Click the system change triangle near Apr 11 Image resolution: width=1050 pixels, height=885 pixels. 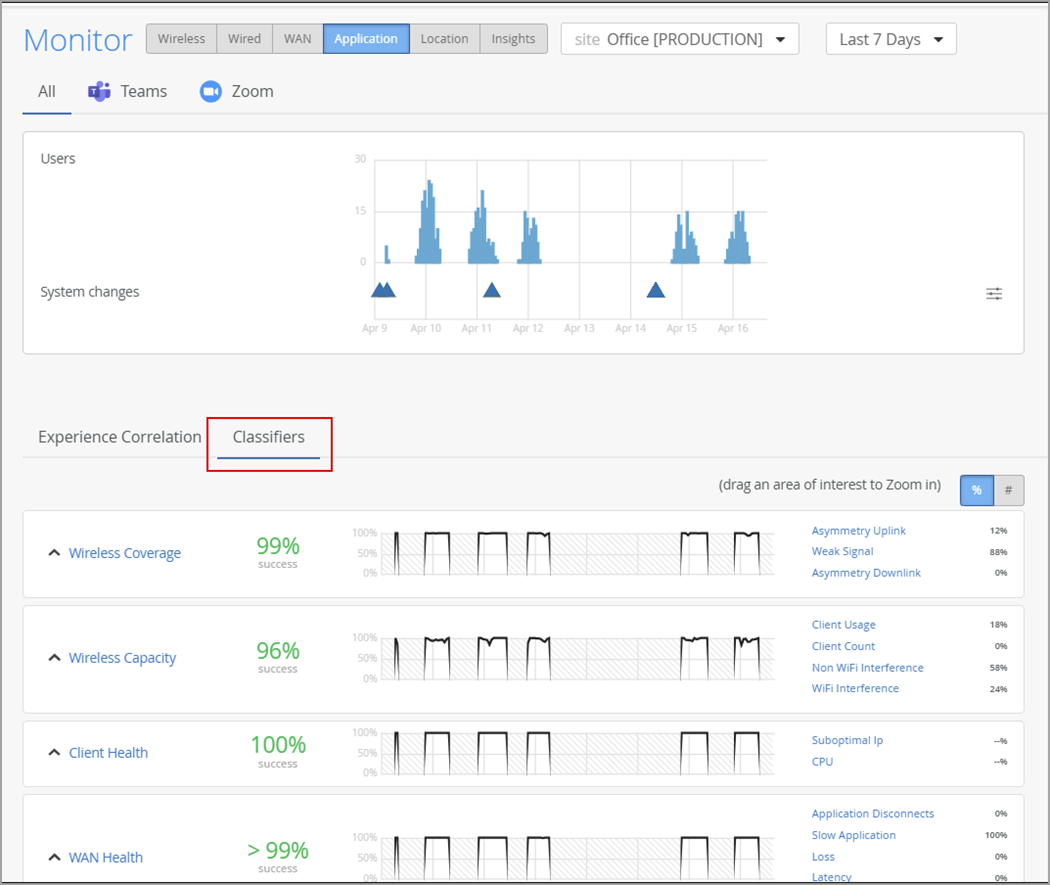(x=491, y=290)
